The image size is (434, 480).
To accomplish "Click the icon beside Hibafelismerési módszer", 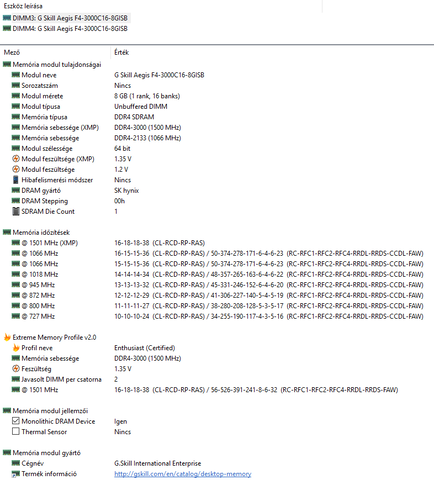I will (16, 180).
